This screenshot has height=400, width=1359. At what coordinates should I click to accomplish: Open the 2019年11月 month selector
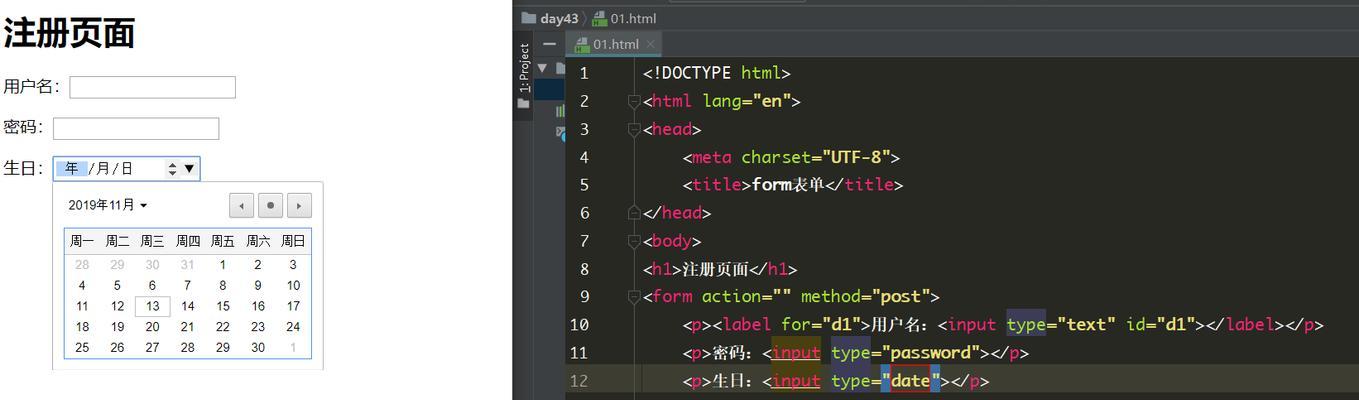107,205
